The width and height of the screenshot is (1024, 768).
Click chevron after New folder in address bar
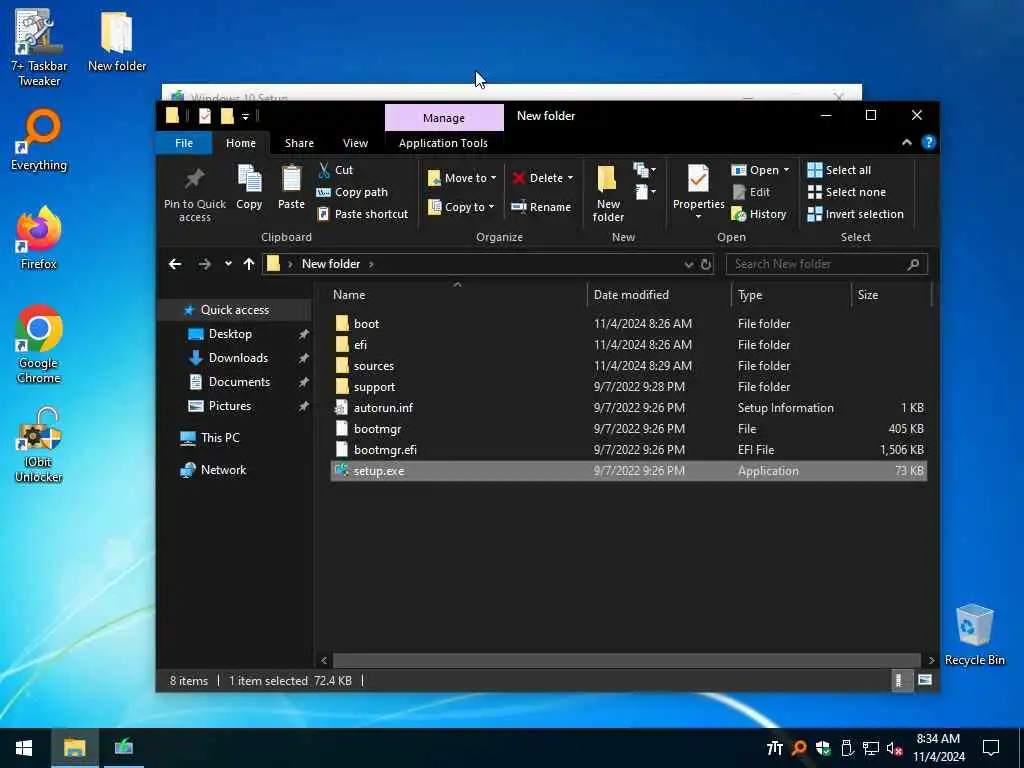click(x=371, y=264)
